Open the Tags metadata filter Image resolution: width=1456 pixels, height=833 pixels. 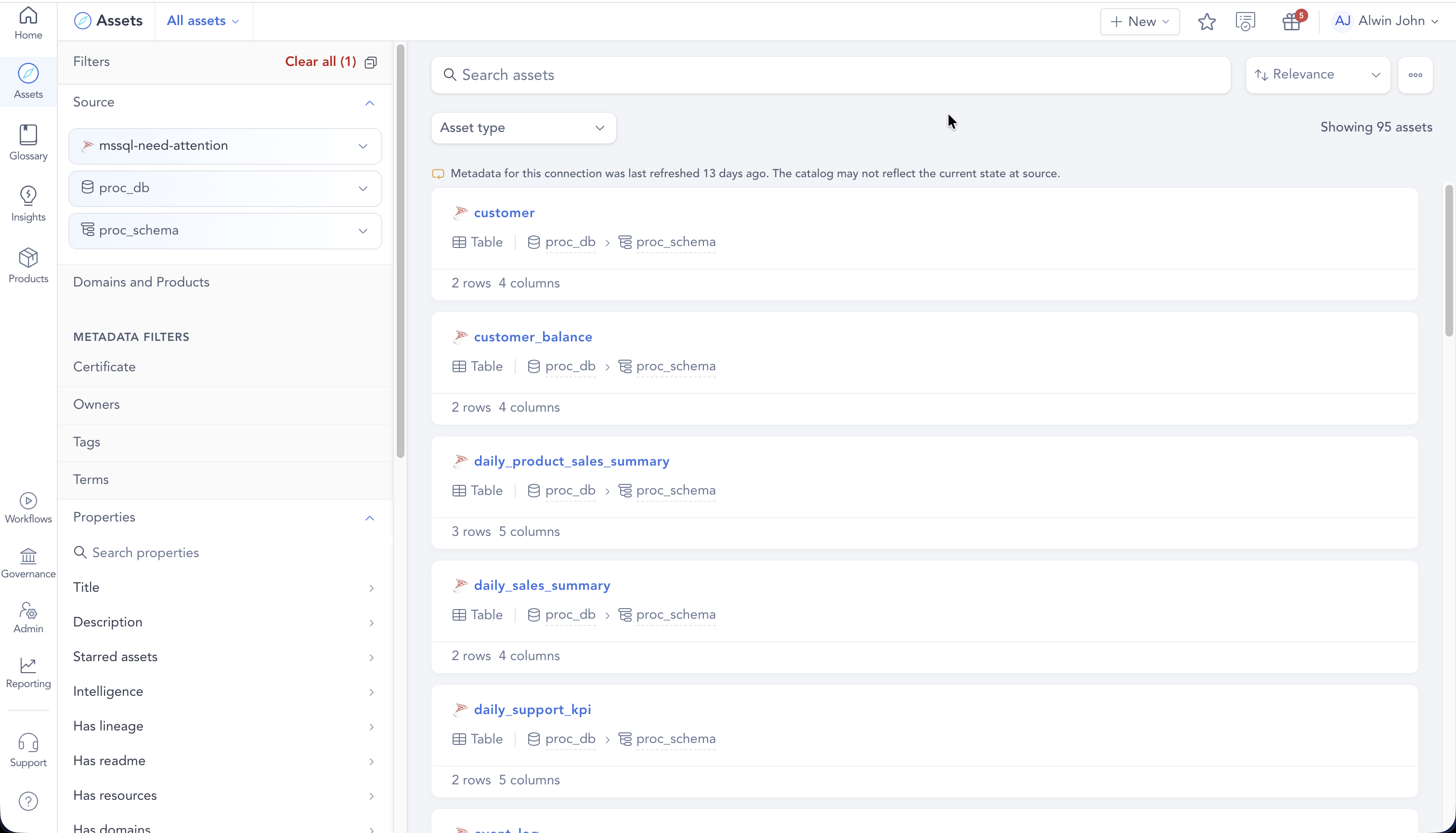[x=224, y=442]
